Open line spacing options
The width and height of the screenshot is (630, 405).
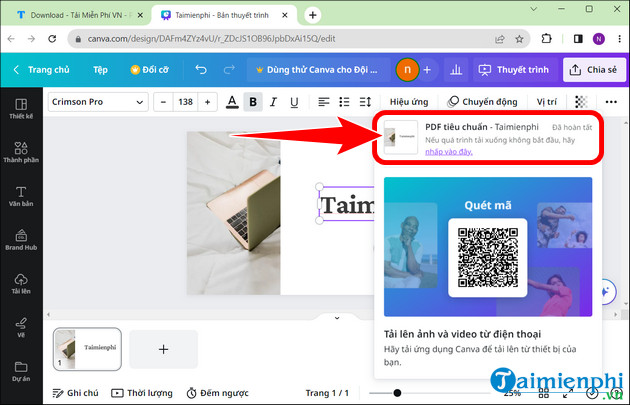[x=365, y=102]
